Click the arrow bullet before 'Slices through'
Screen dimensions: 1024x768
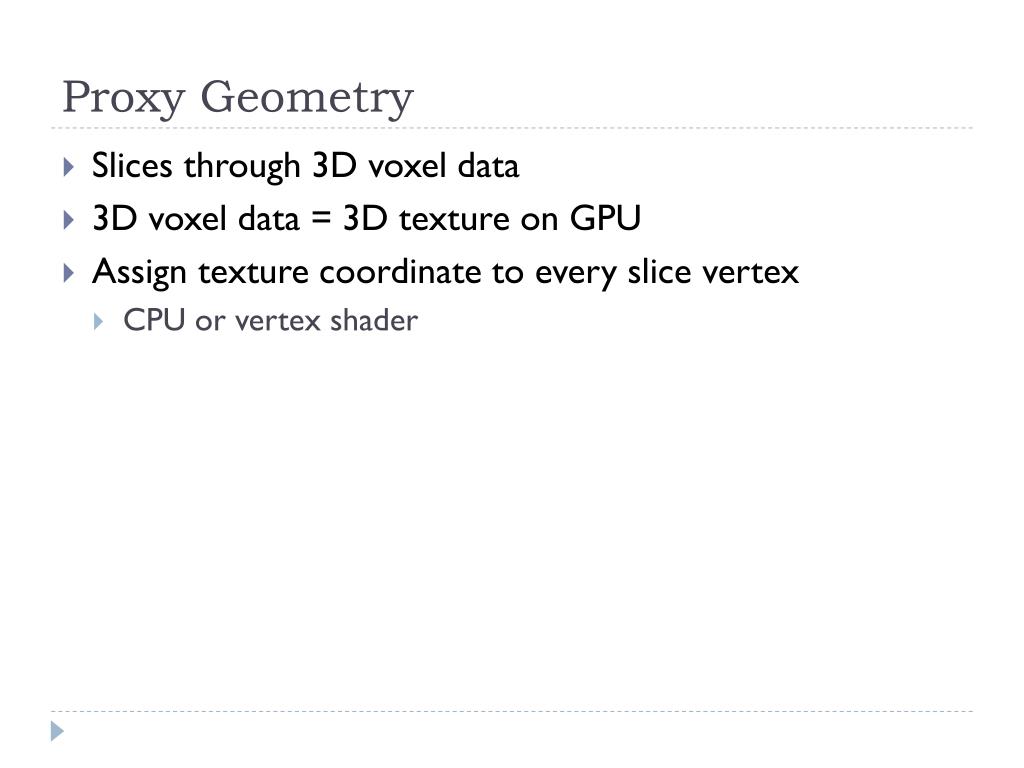click(69, 167)
